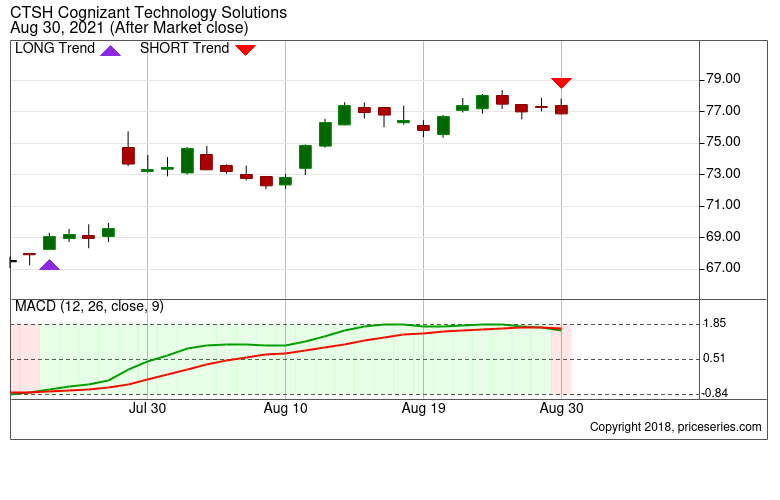Click the -0.84 MACD axis value
Image resolution: width=780 pixels, height=500 pixels.
click(715, 393)
